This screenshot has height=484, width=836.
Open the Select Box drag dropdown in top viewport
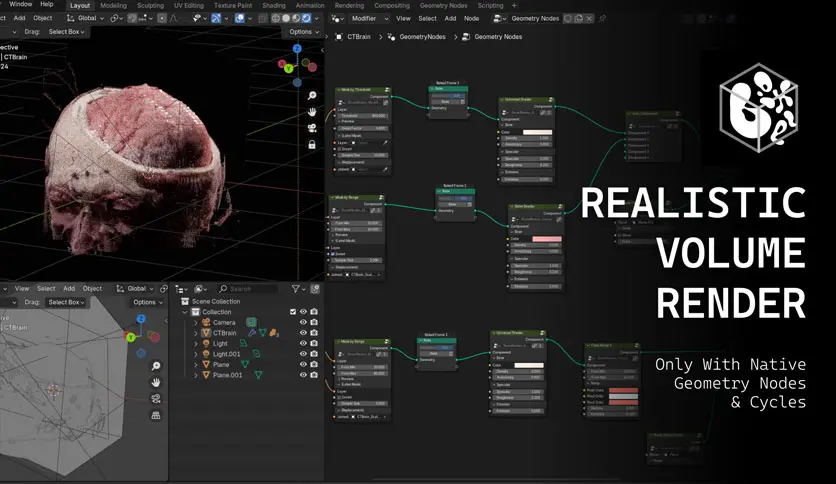click(66, 32)
